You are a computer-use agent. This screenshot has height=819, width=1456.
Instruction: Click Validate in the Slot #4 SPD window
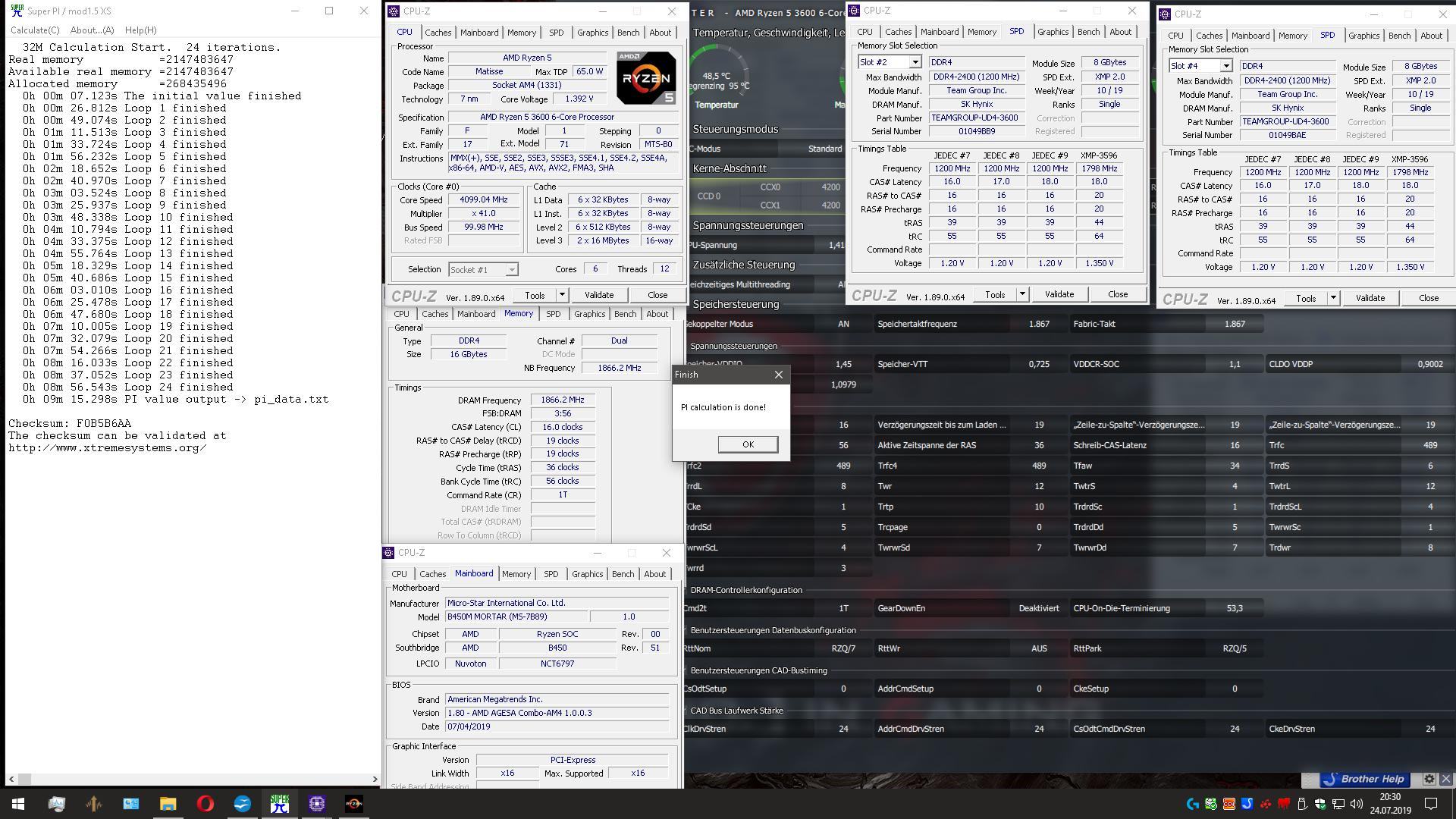[1370, 298]
